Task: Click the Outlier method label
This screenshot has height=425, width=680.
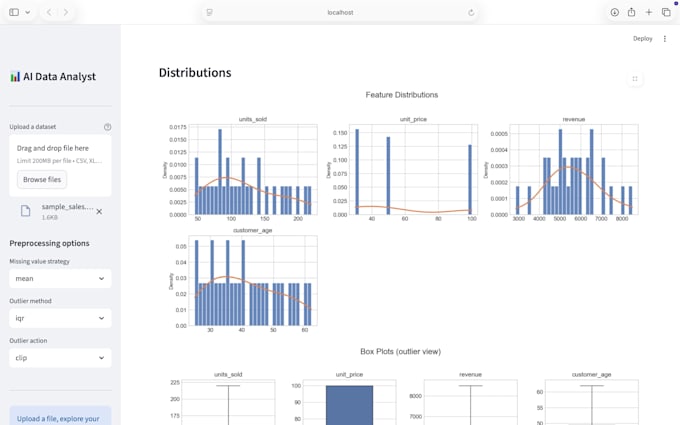Action: tap(30, 301)
